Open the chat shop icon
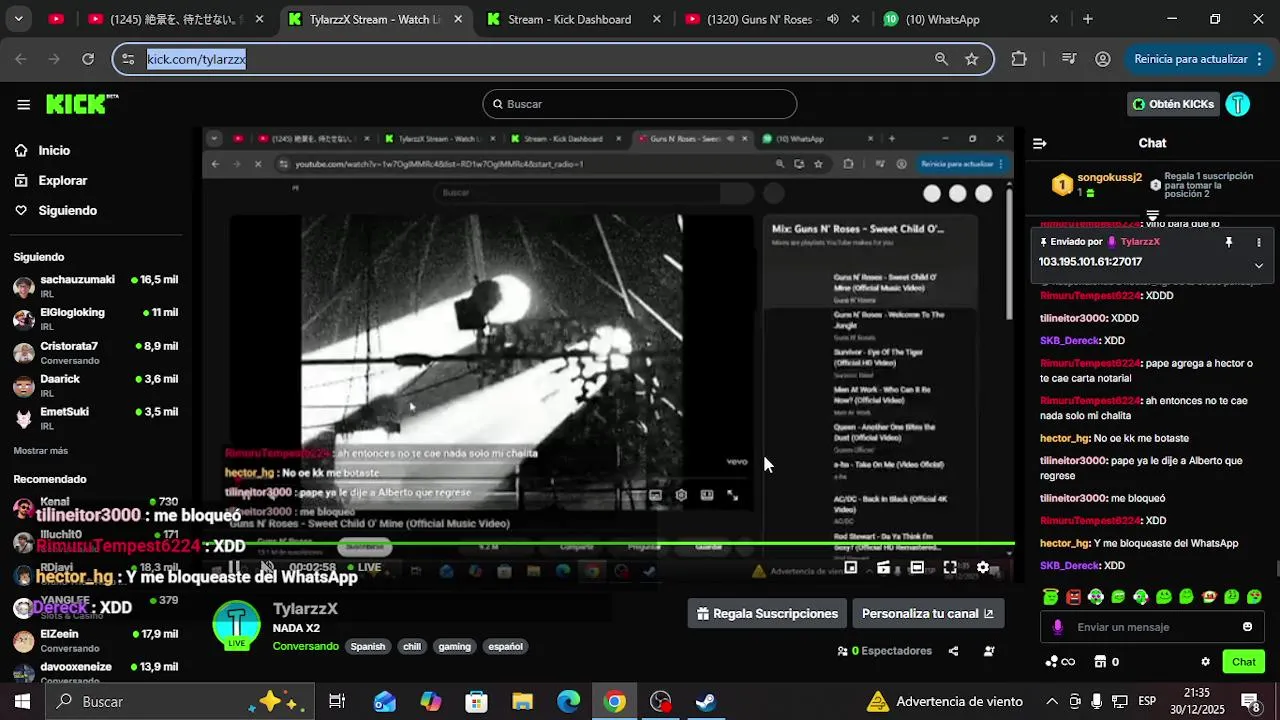Screen dimensions: 1280x720 1100,662
